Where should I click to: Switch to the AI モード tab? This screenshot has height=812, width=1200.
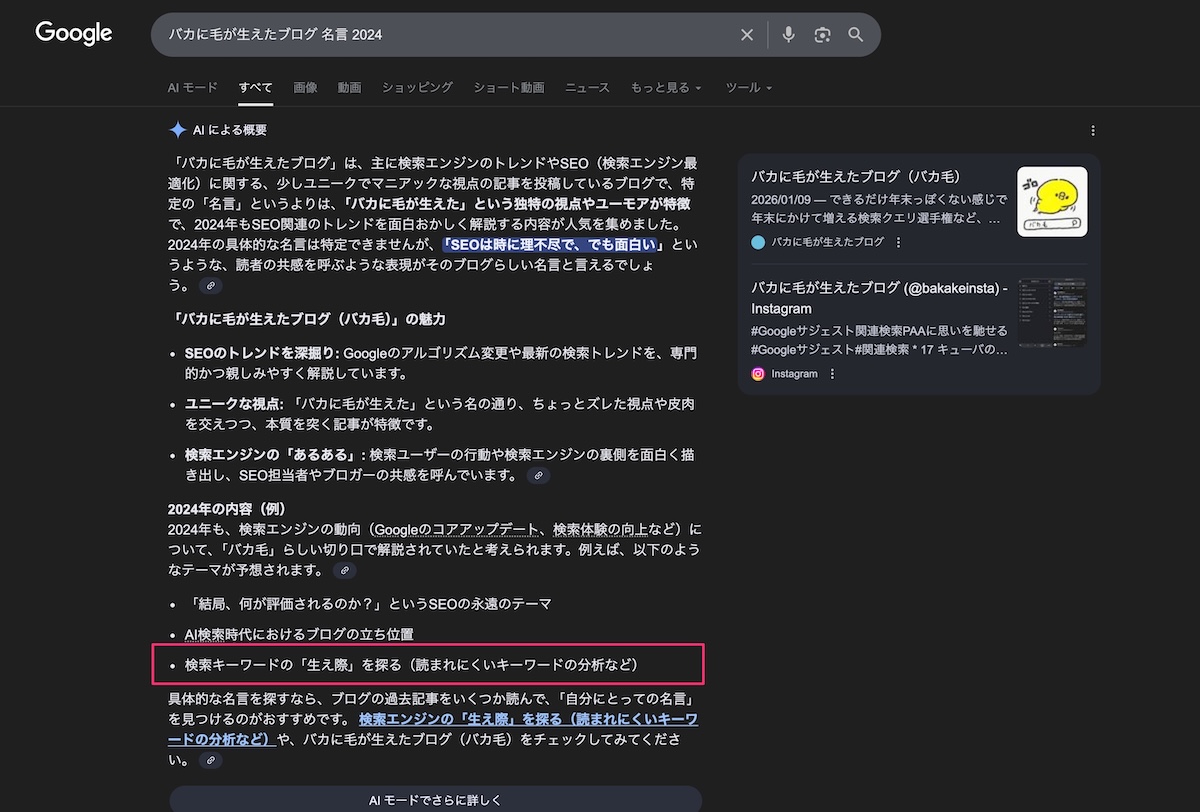(x=192, y=88)
